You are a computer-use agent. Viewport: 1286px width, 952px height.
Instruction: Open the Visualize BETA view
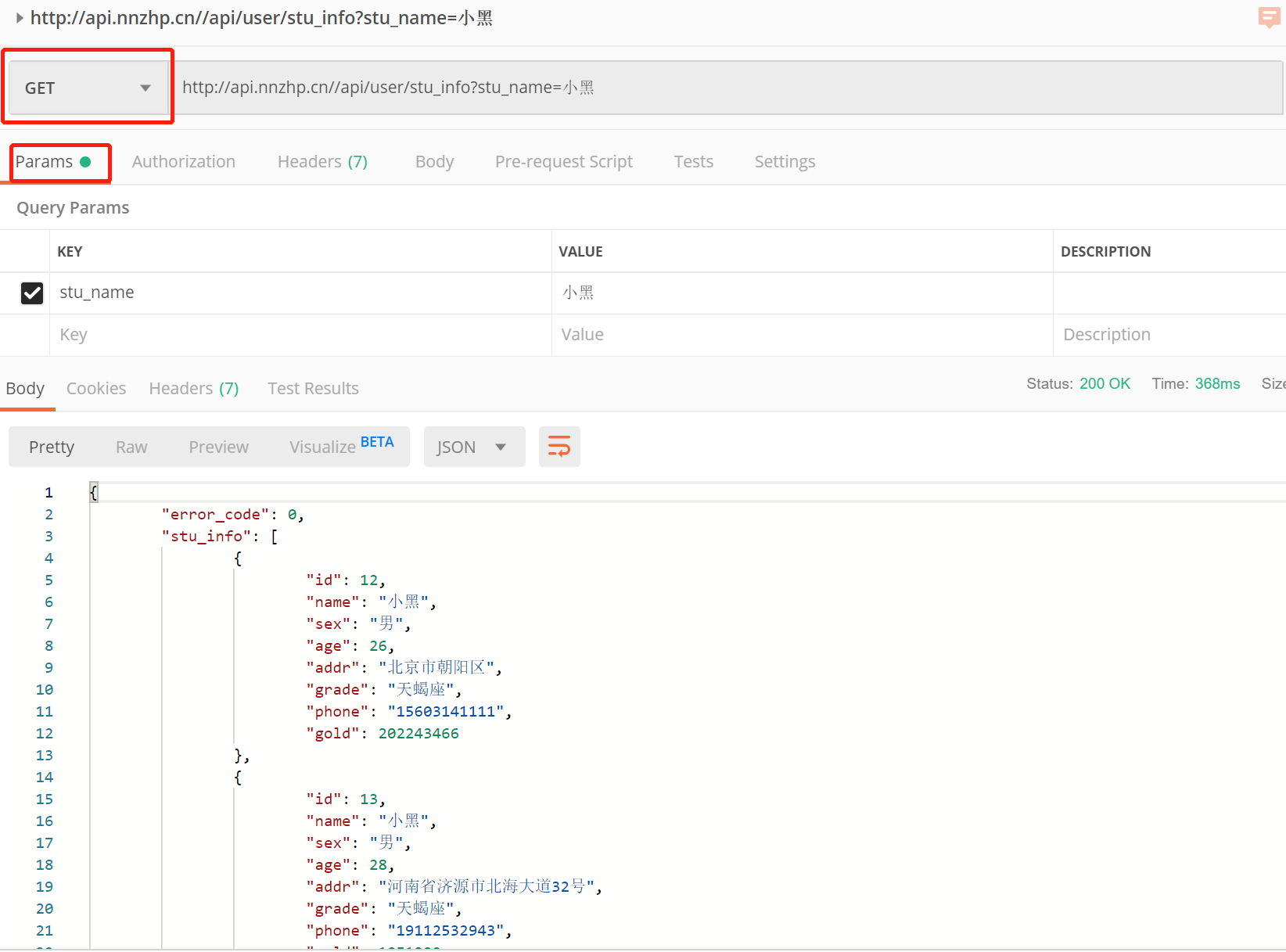341,447
